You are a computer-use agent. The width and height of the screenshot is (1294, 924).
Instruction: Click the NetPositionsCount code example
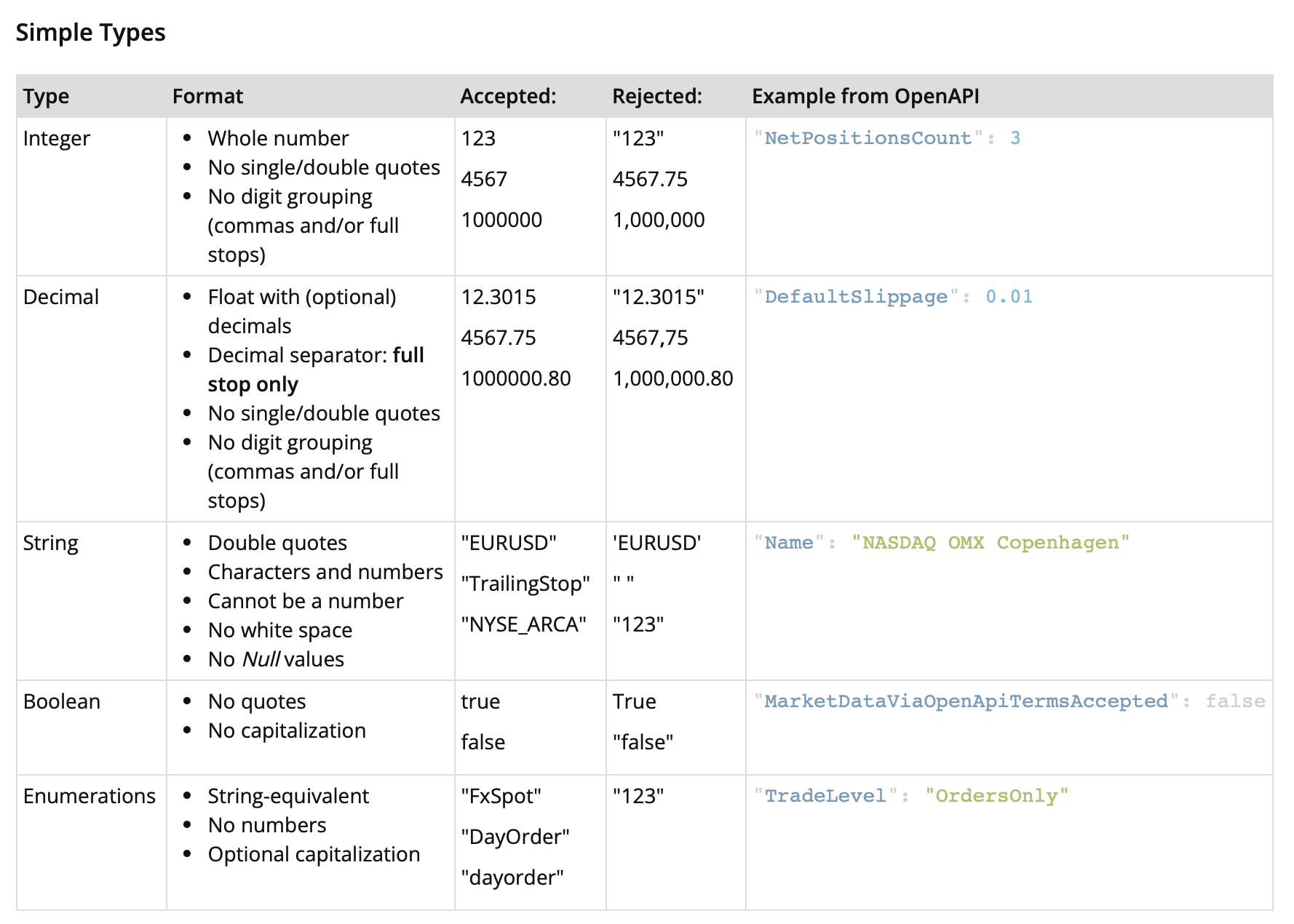point(886,138)
